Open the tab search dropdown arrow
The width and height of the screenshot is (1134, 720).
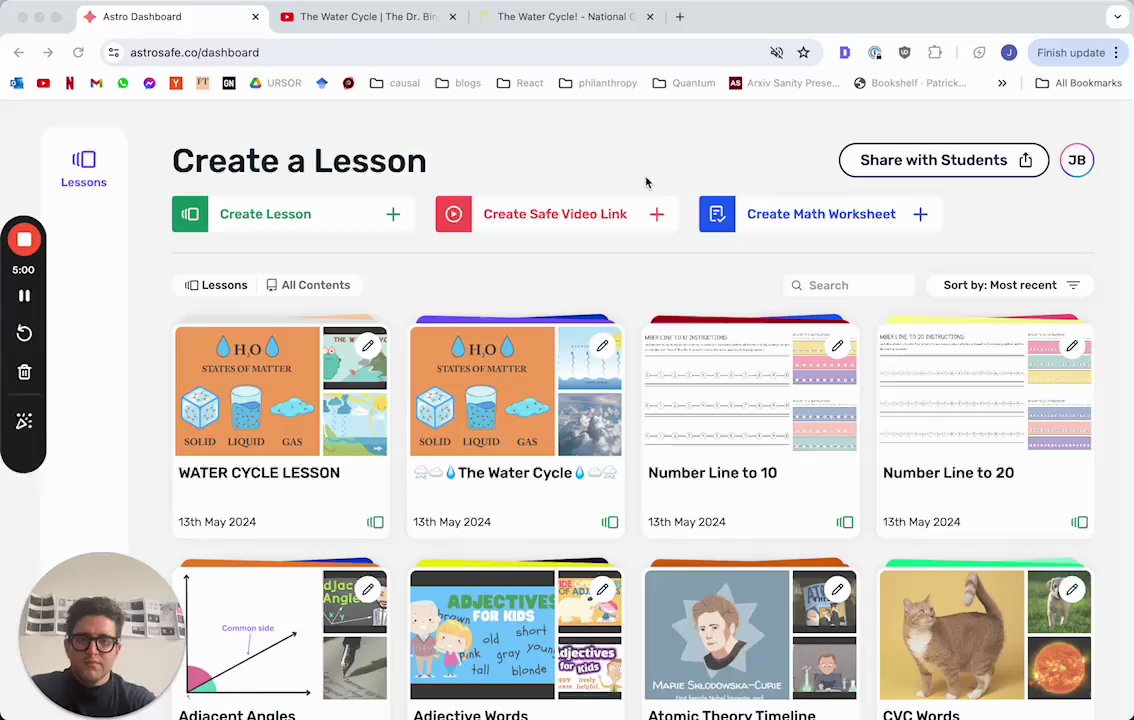coord(1117,16)
